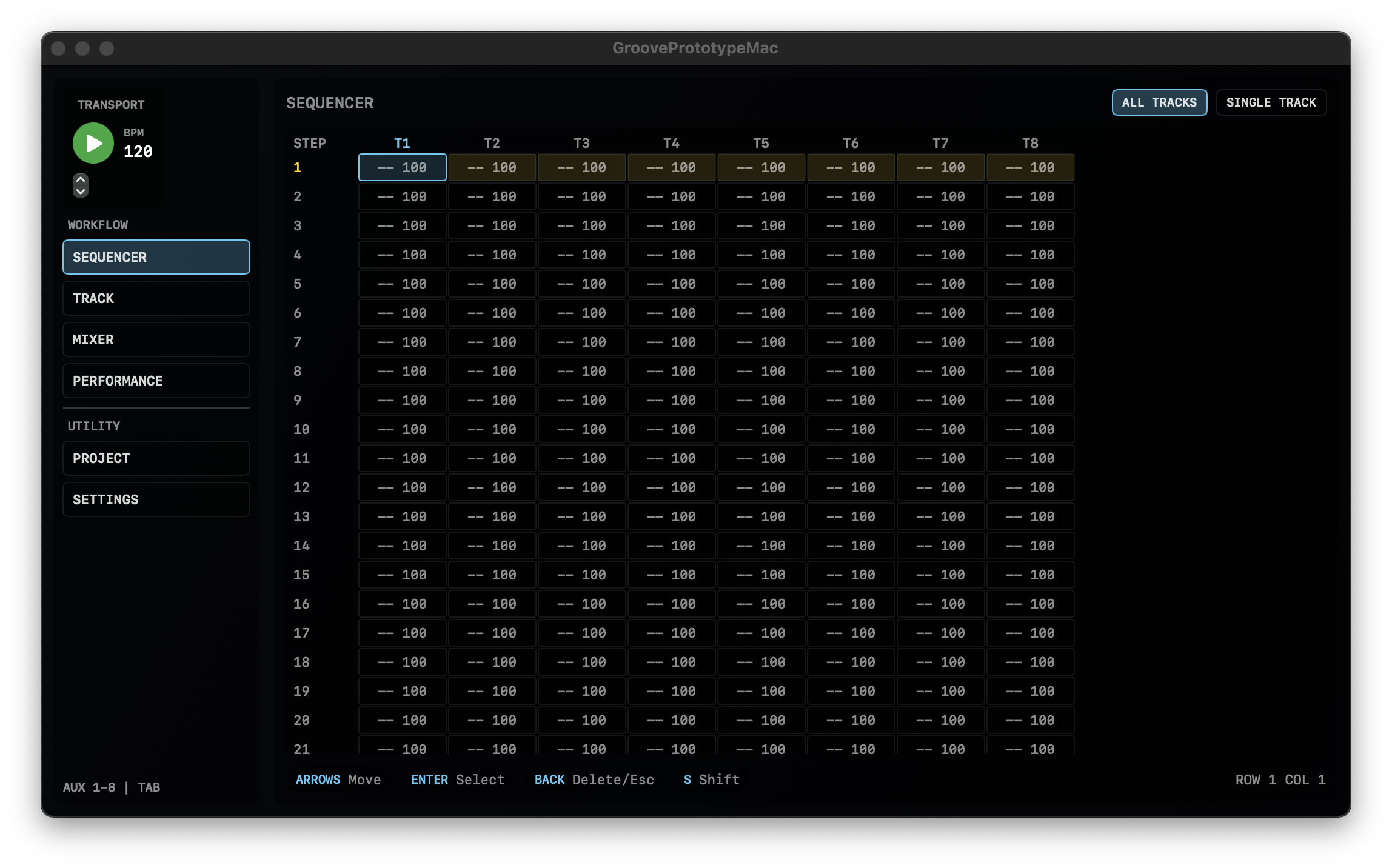Switch to Single Track view
This screenshot has height=868, width=1392.
coord(1271,102)
